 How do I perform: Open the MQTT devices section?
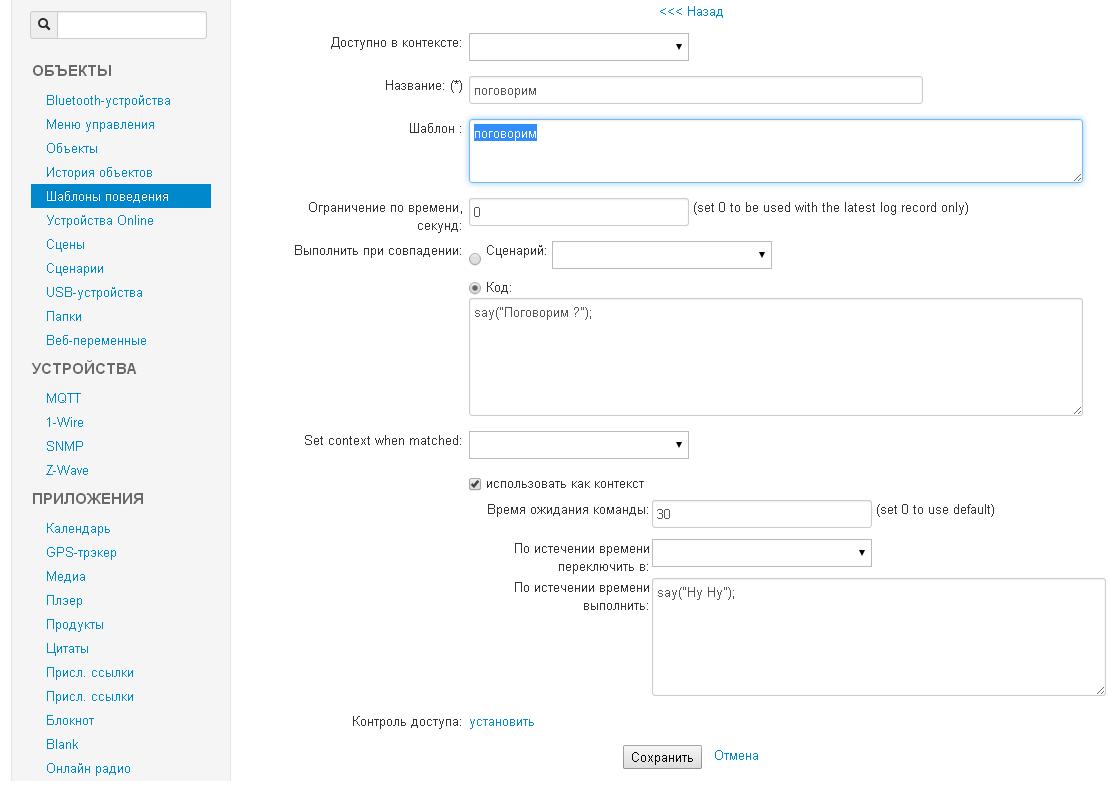point(63,398)
